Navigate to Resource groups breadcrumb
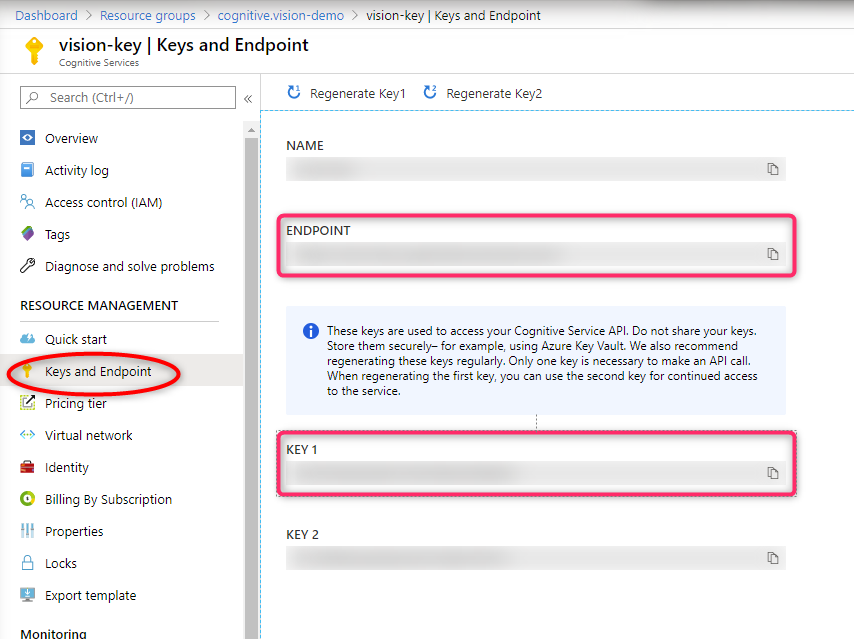The image size is (854, 639). (x=148, y=15)
